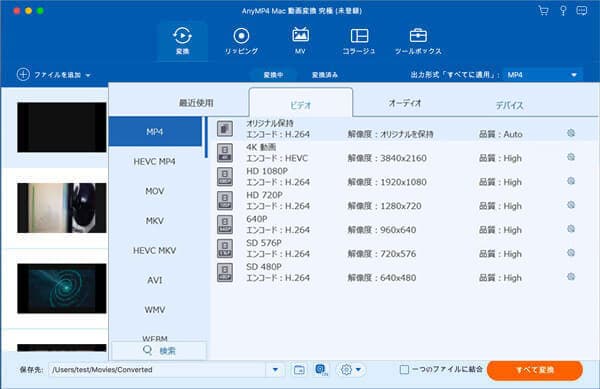Open settings gear for 640P preset
The width and height of the screenshot is (600, 389).
(x=571, y=229)
